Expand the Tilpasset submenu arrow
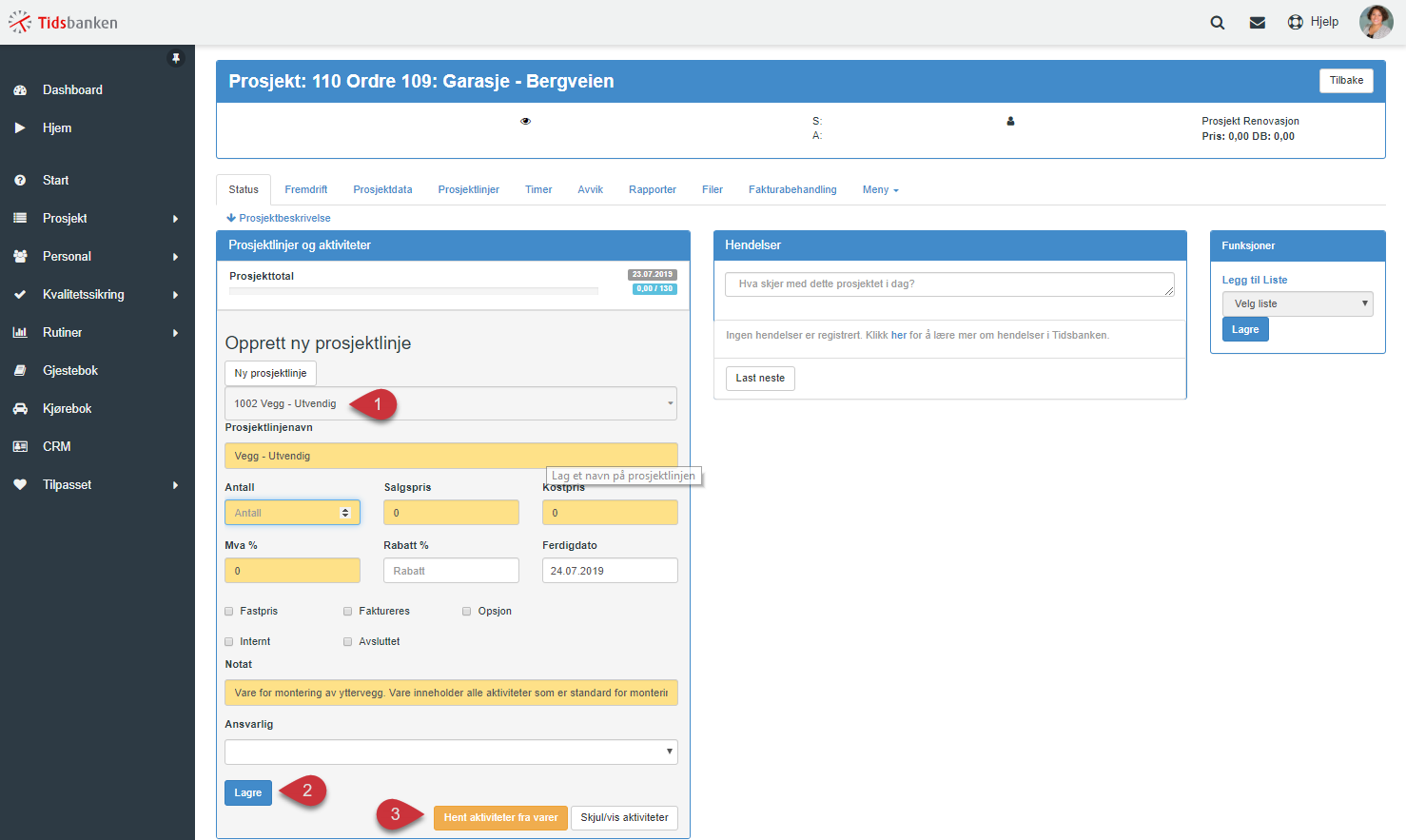The width and height of the screenshot is (1406, 840). point(175,485)
